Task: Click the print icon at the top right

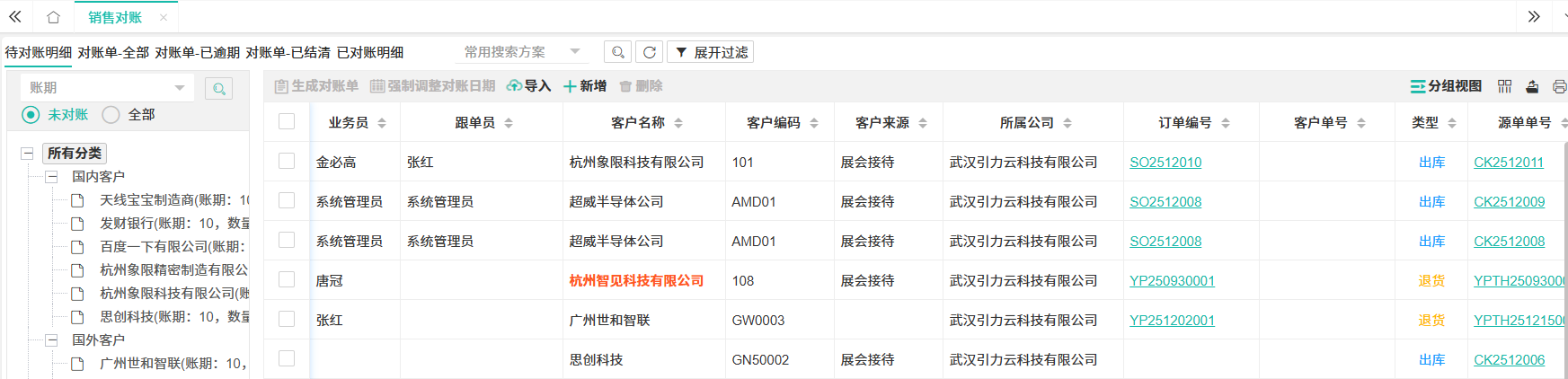Action: [x=1559, y=86]
